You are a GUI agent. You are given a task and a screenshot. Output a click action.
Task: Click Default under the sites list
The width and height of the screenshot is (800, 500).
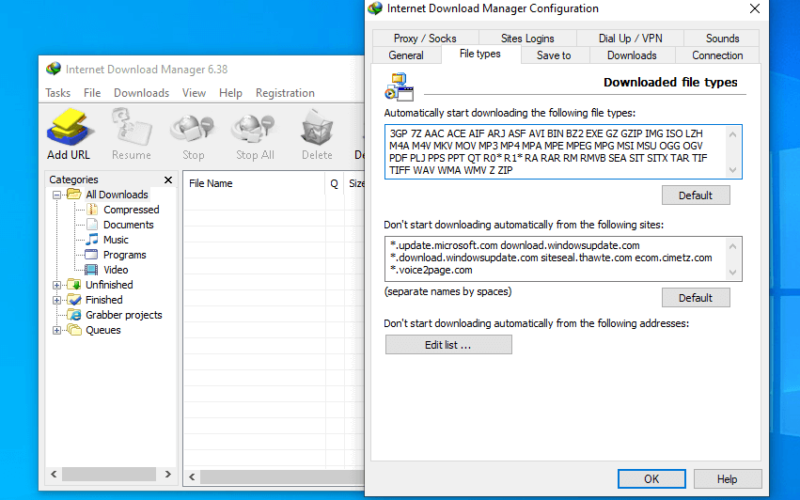click(x=695, y=298)
